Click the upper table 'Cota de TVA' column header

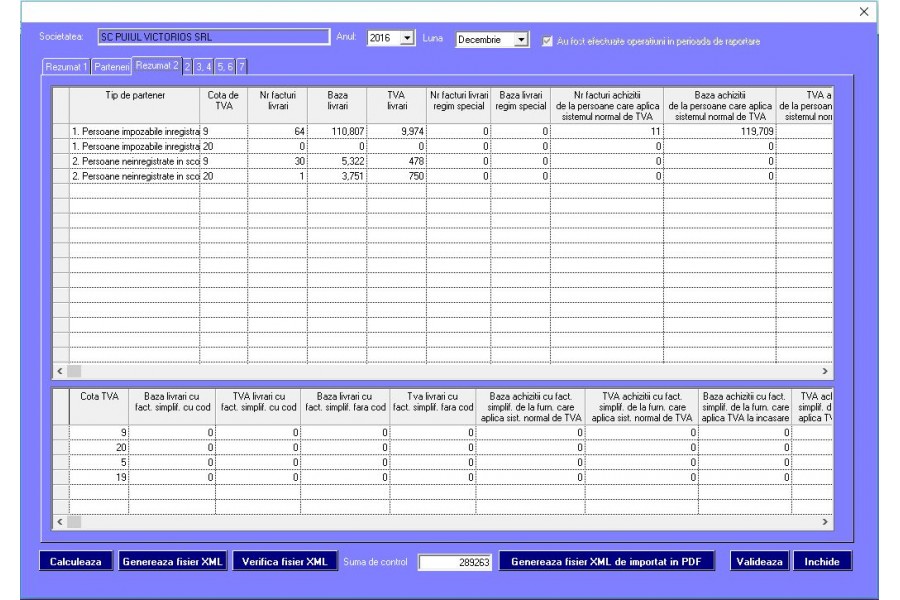[x=224, y=106]
